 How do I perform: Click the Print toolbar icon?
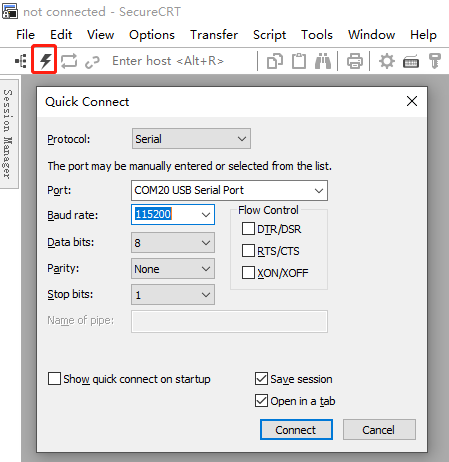[x=355, y=61]
